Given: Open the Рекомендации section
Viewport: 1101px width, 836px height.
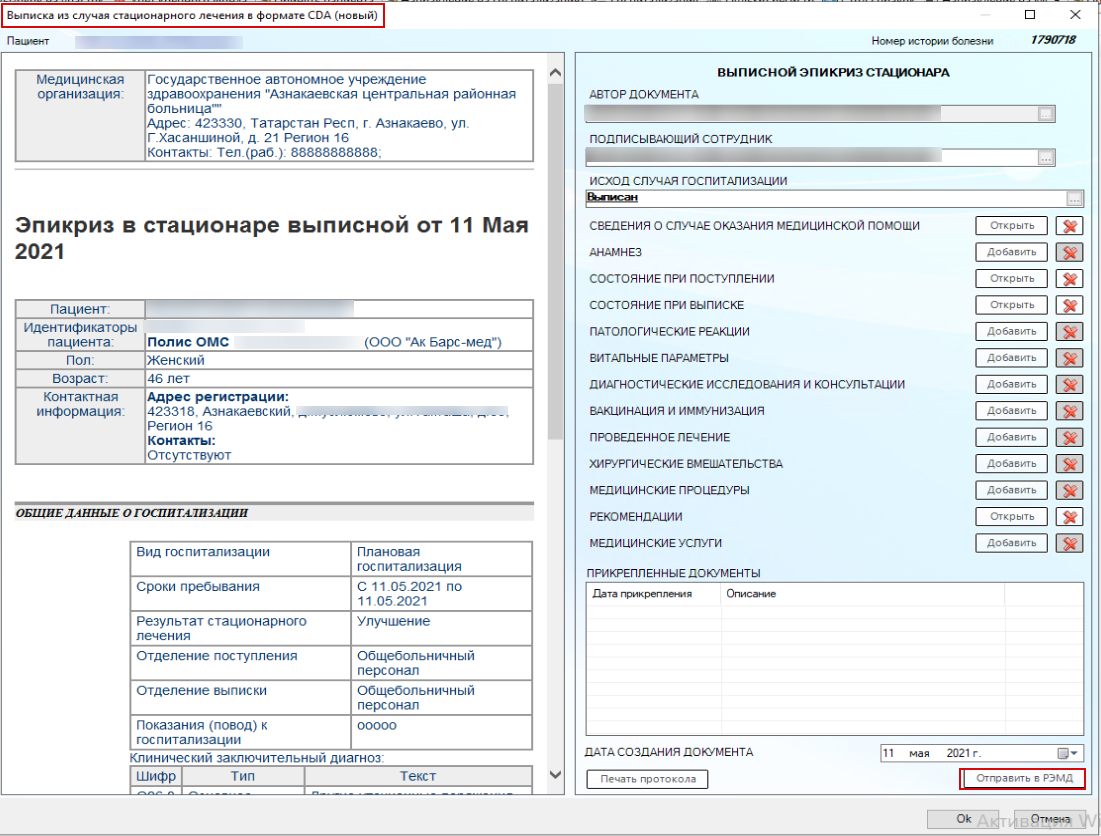Looking at the screenshot, I should [1012, 517].
